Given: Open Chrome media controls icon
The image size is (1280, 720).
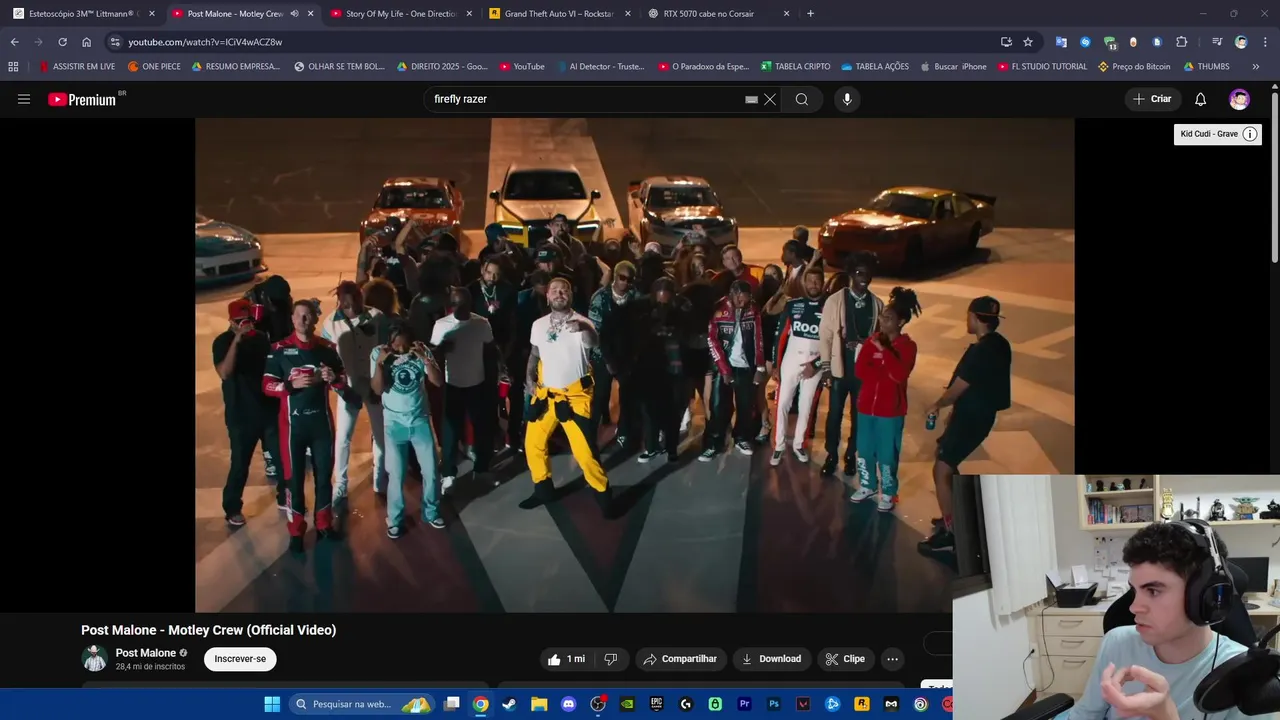Looking at the screenshot, I should [1216, 42].
